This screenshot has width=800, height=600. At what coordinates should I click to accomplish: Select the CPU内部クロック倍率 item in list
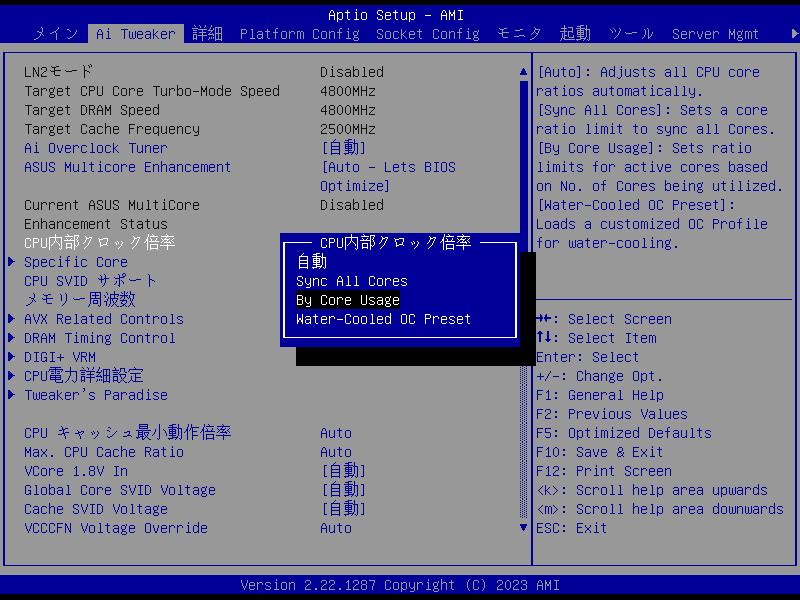(x=99, y=243)
